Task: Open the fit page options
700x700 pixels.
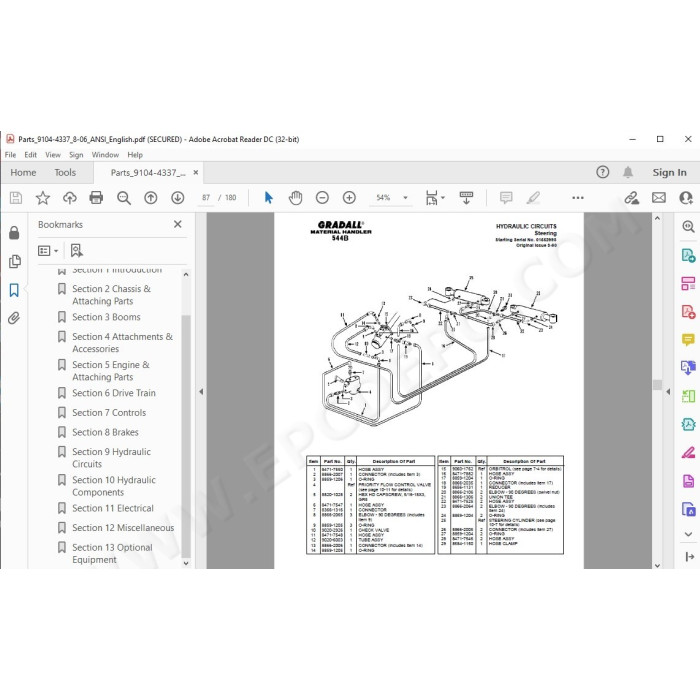Action: point(435,197)
